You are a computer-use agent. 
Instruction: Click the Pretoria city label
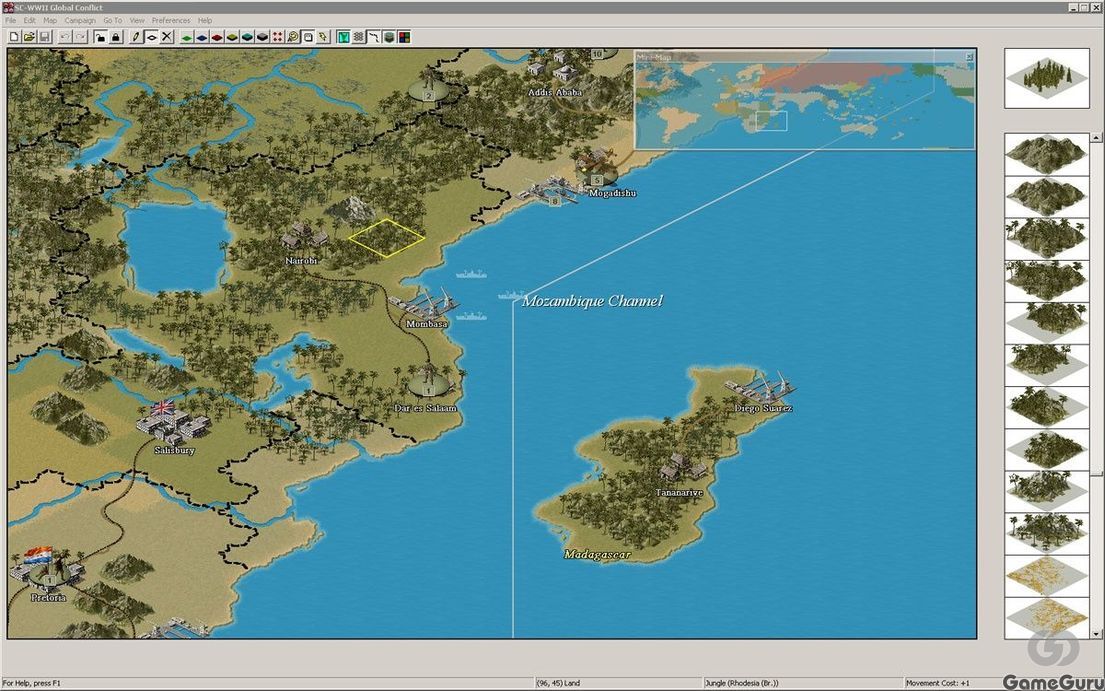[49, 598]
